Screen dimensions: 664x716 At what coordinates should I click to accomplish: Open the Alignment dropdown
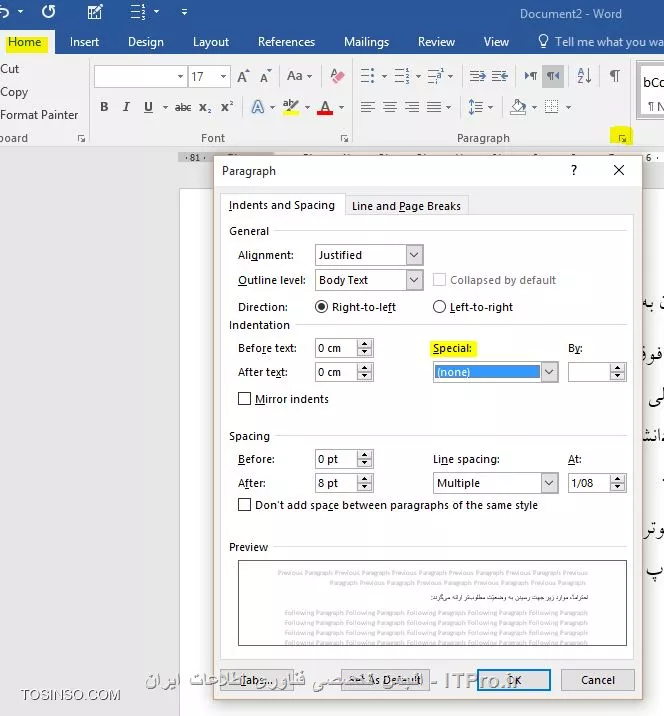pyautogui.click(x=414, y=255)
